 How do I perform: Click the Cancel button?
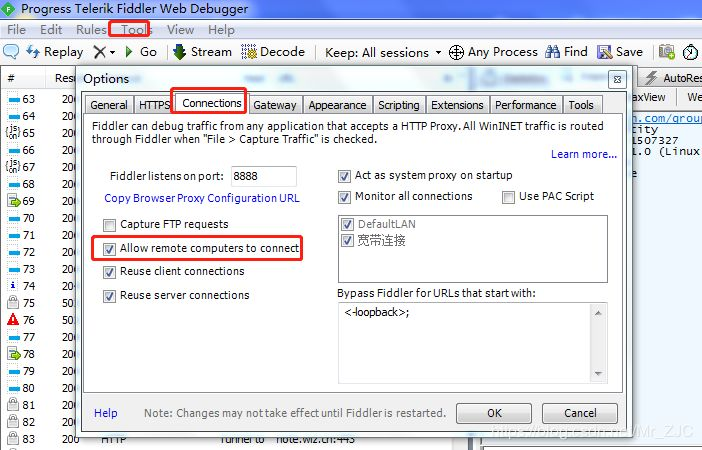point(580,413)
